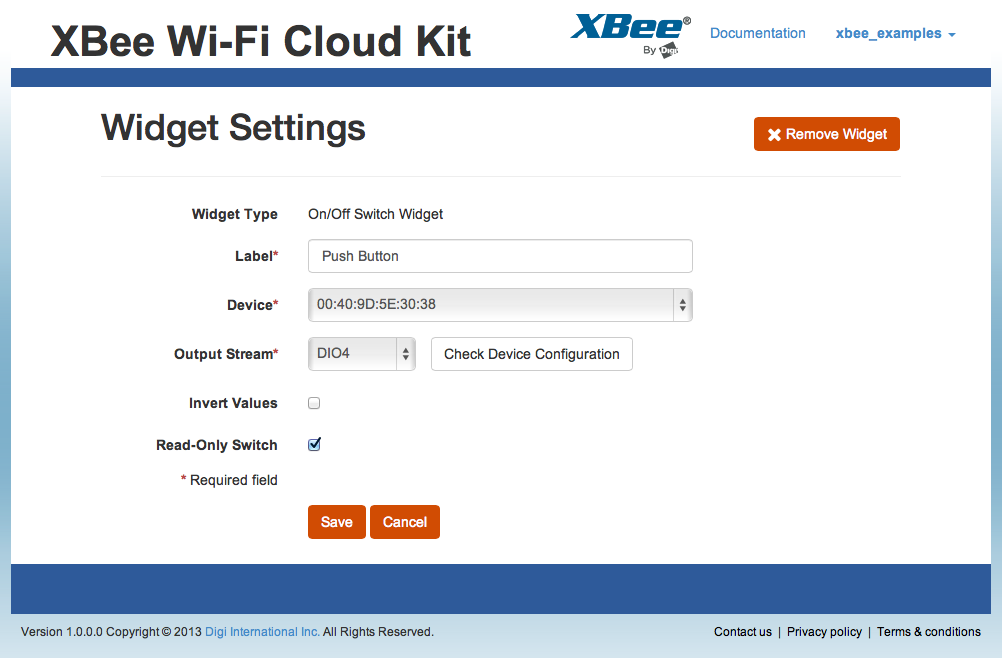Image resolution: width=1002 pixels, height=658 pixels.
Task: Expand the xbee_examples account menu
Action: 895,33
